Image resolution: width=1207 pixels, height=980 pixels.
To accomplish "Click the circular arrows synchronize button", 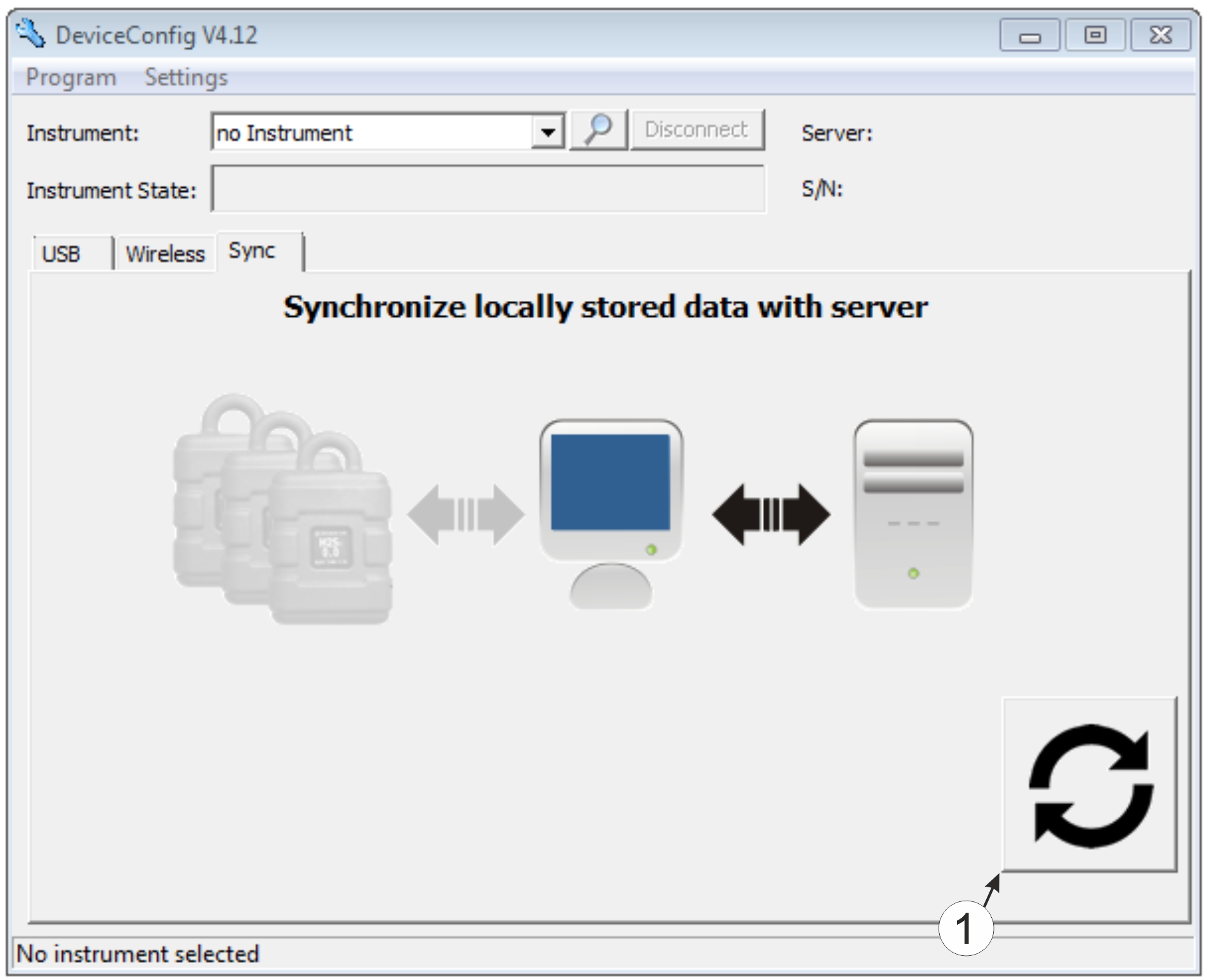I will point(1090,785).
